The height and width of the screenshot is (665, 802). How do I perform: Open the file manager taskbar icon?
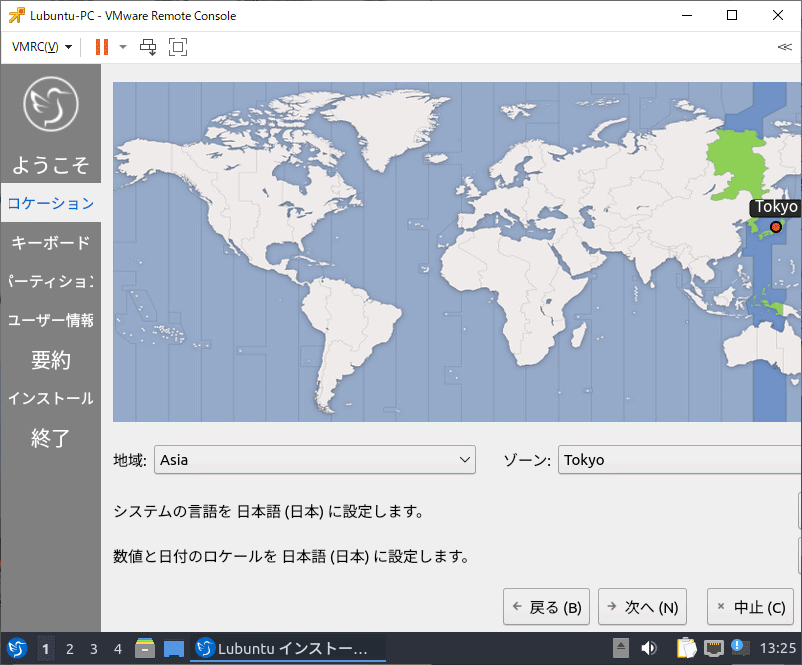145,649
